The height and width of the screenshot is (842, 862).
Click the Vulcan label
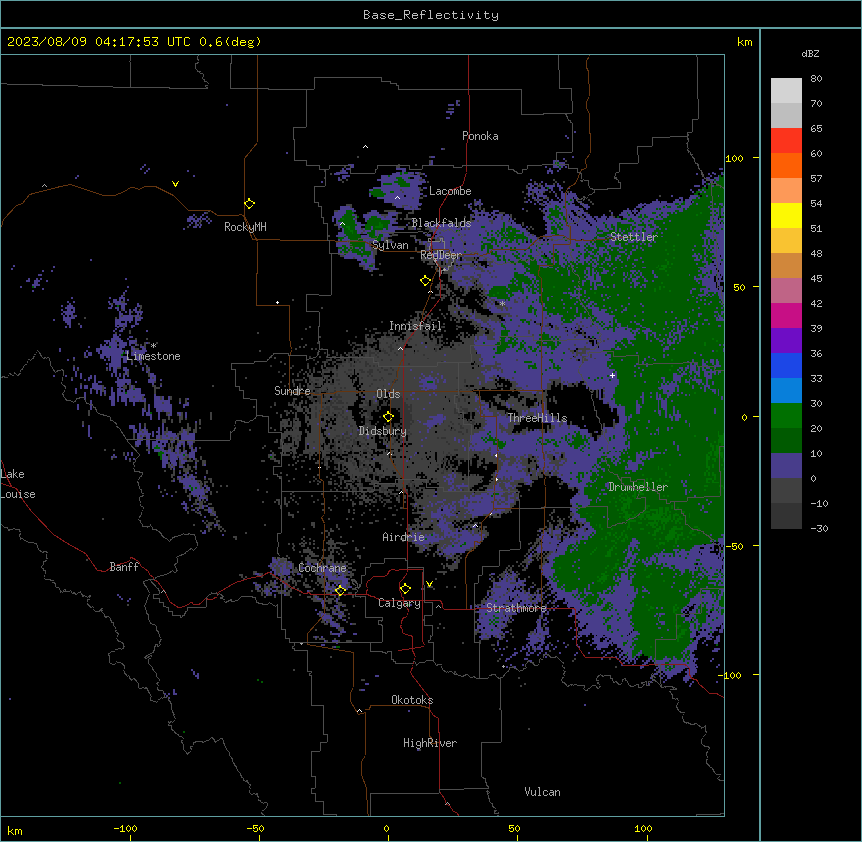click(542, 792)
